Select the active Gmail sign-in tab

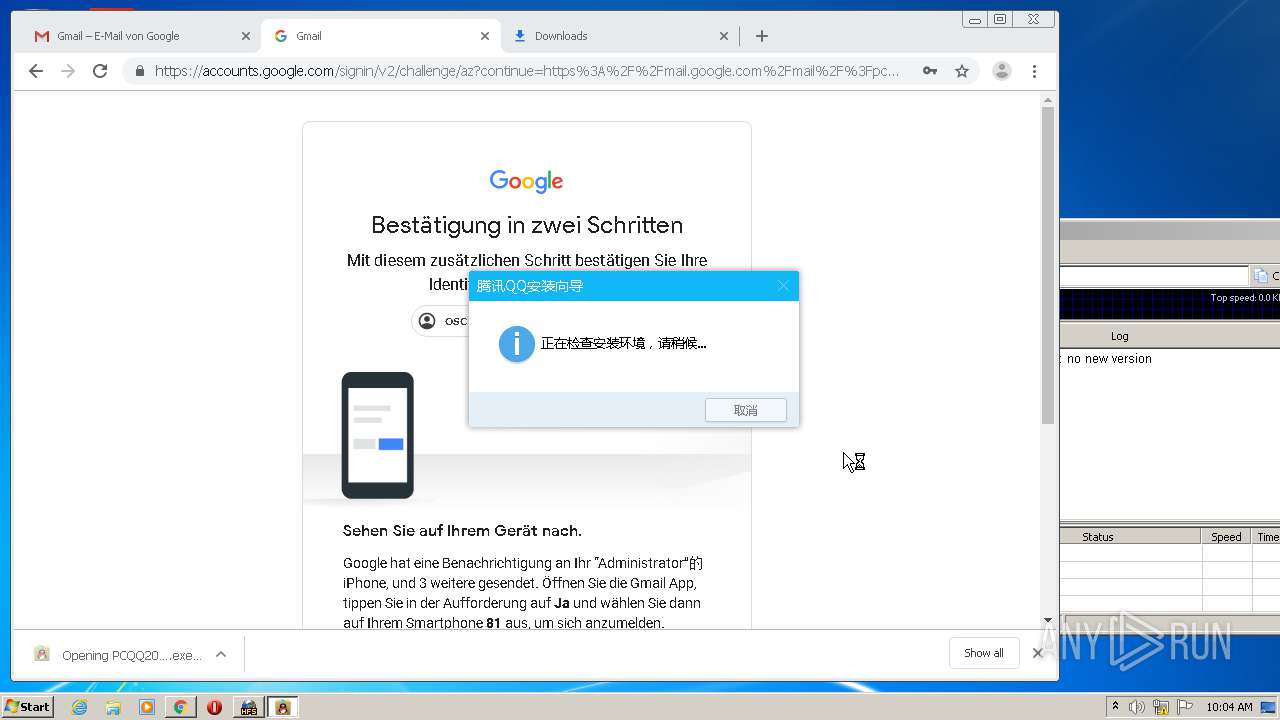[x=380, y=36]
